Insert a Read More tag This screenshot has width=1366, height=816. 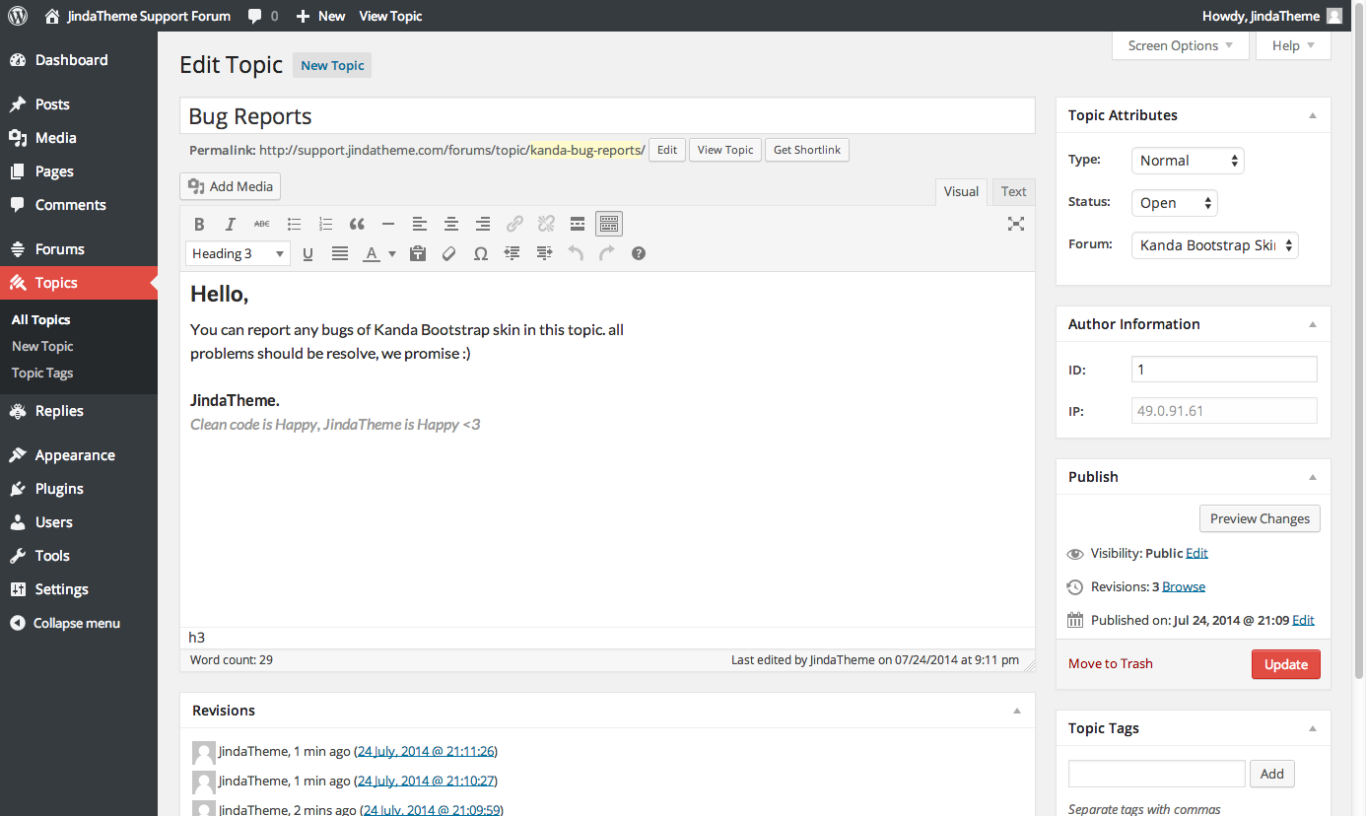click(x=577, y=224)
